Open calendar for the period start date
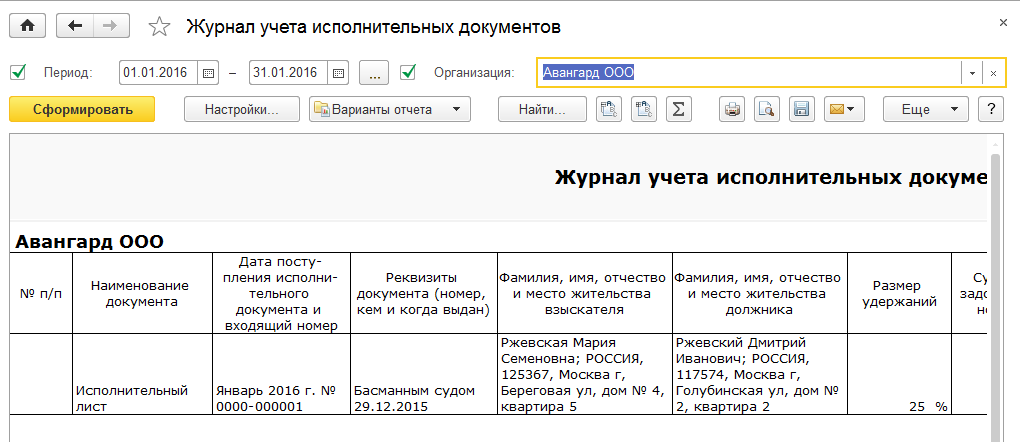 click(208, 73)
